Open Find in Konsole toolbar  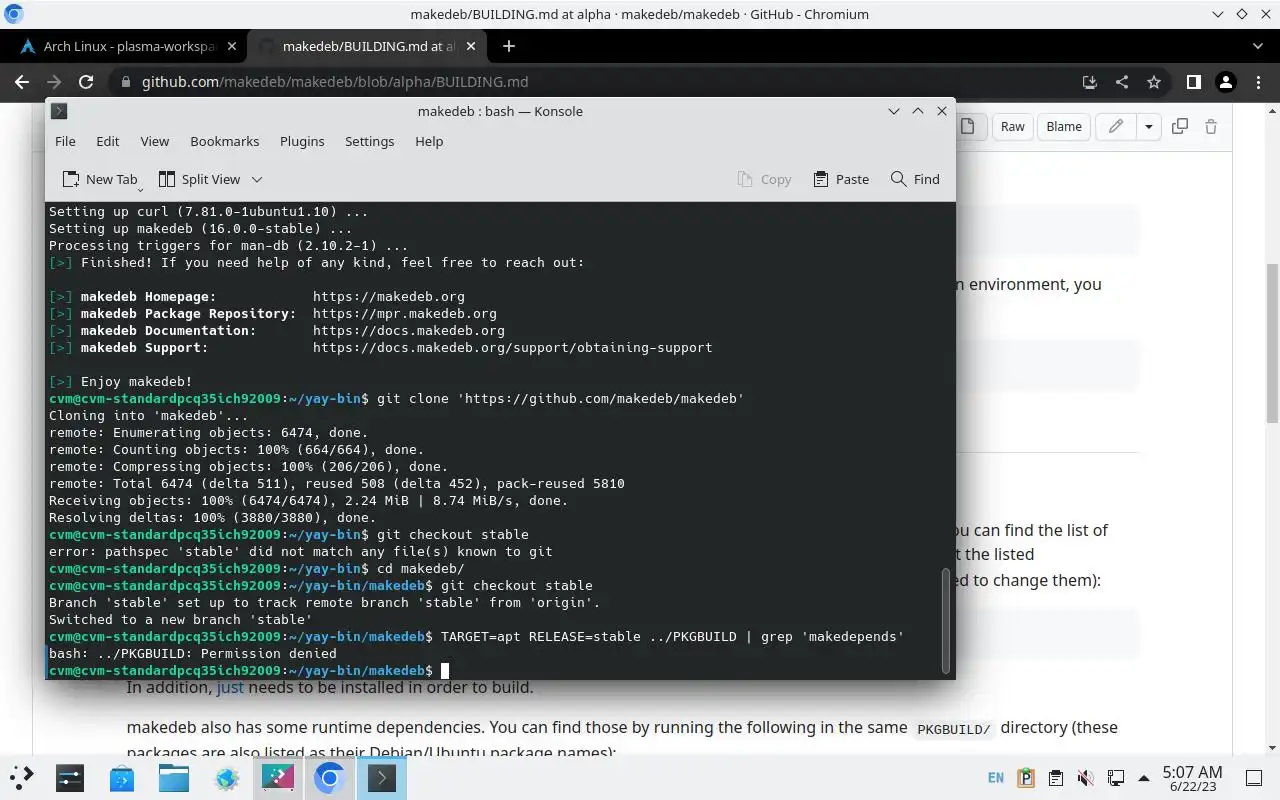click(915, 179)
